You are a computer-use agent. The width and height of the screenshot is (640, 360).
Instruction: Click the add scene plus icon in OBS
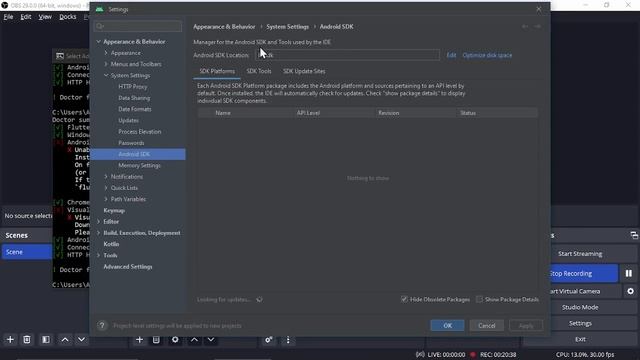tap(10, 340)
